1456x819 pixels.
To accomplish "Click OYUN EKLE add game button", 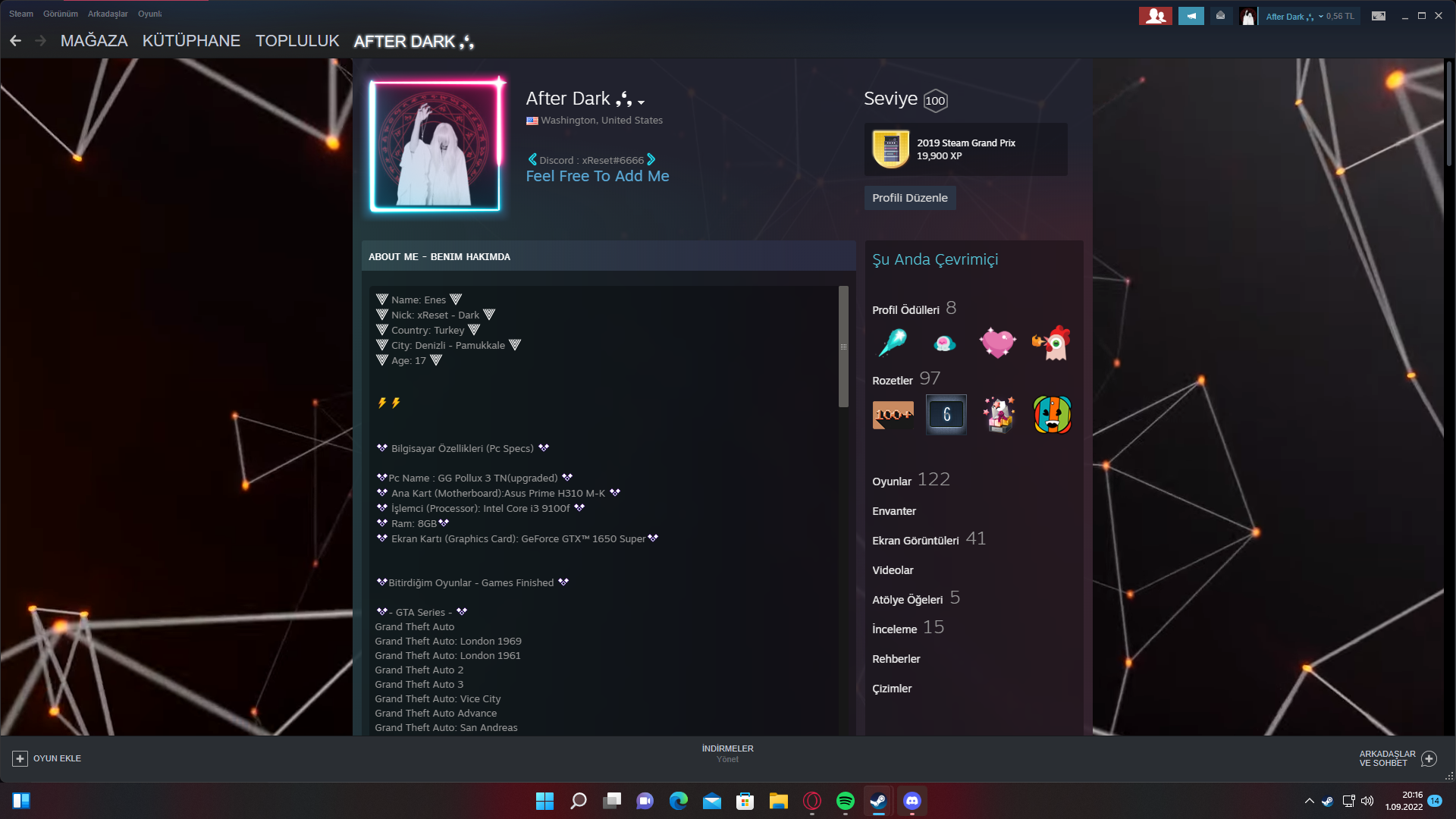I will pos(46,758).
